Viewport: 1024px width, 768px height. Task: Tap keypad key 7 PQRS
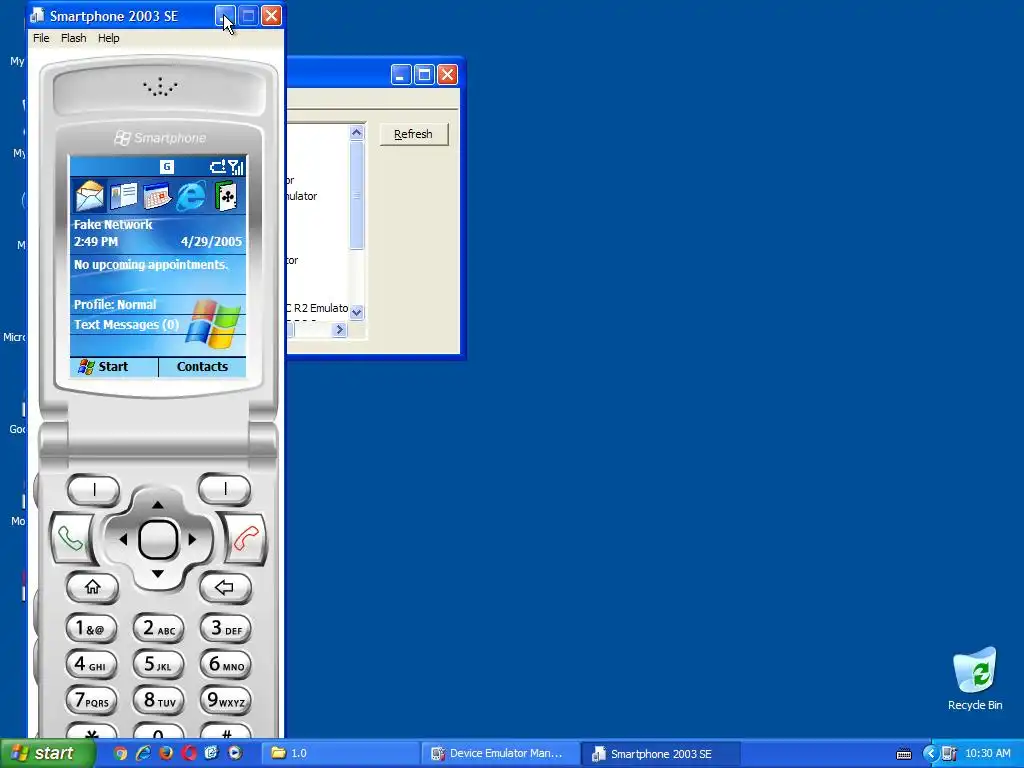tap(91, 701)
